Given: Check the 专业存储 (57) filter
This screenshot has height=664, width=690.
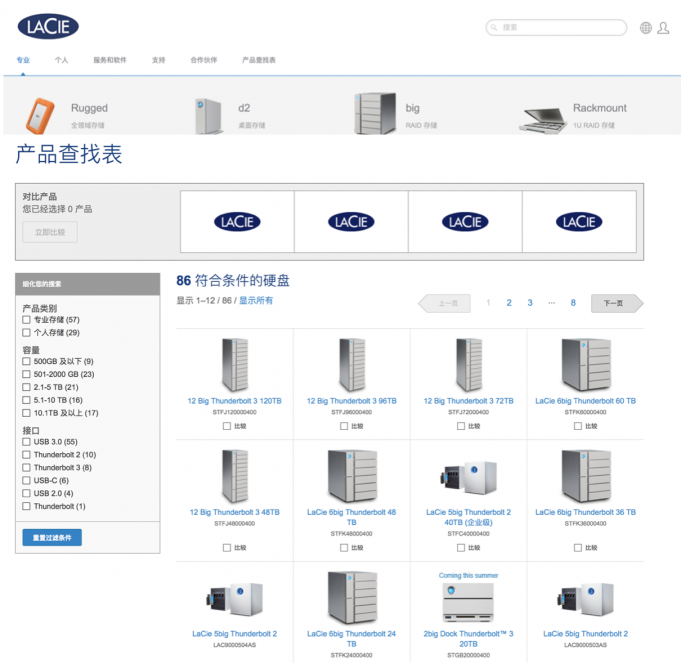Looking at the screenshot, I should (26, 319).
